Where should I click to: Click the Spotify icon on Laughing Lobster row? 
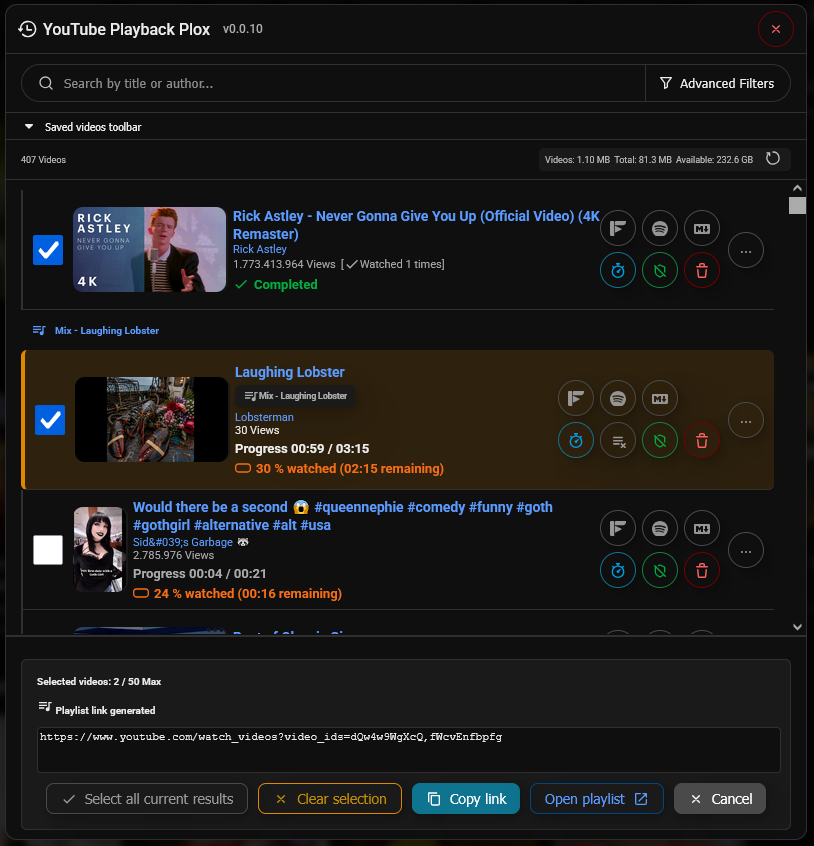[x=618, y=398]
